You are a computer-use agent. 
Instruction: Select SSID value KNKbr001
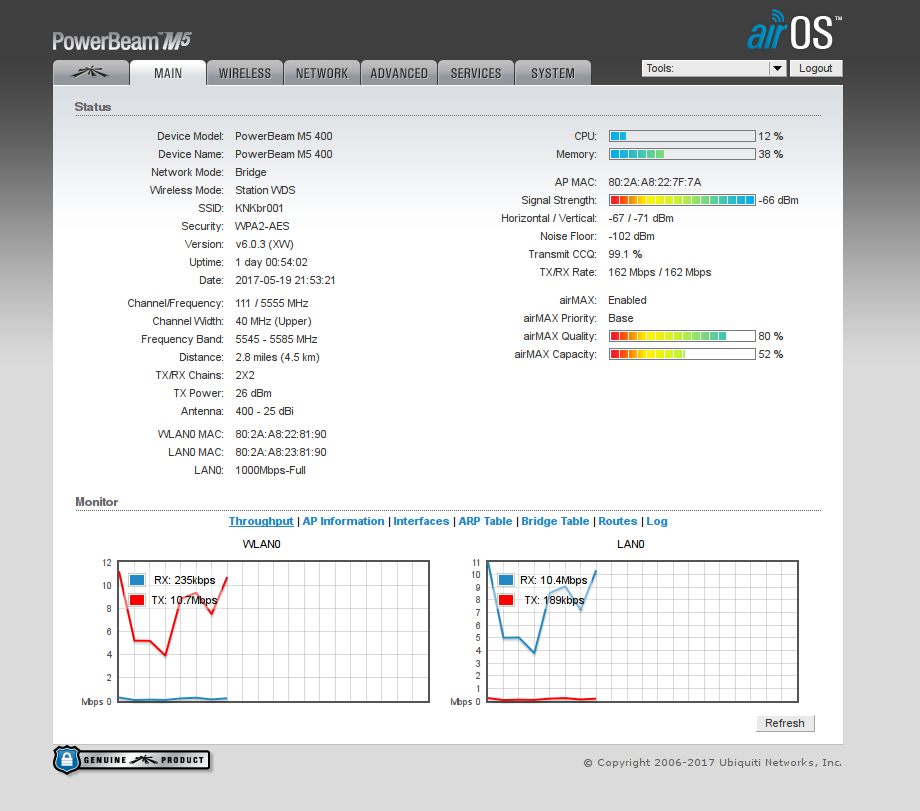coord(259,208)
